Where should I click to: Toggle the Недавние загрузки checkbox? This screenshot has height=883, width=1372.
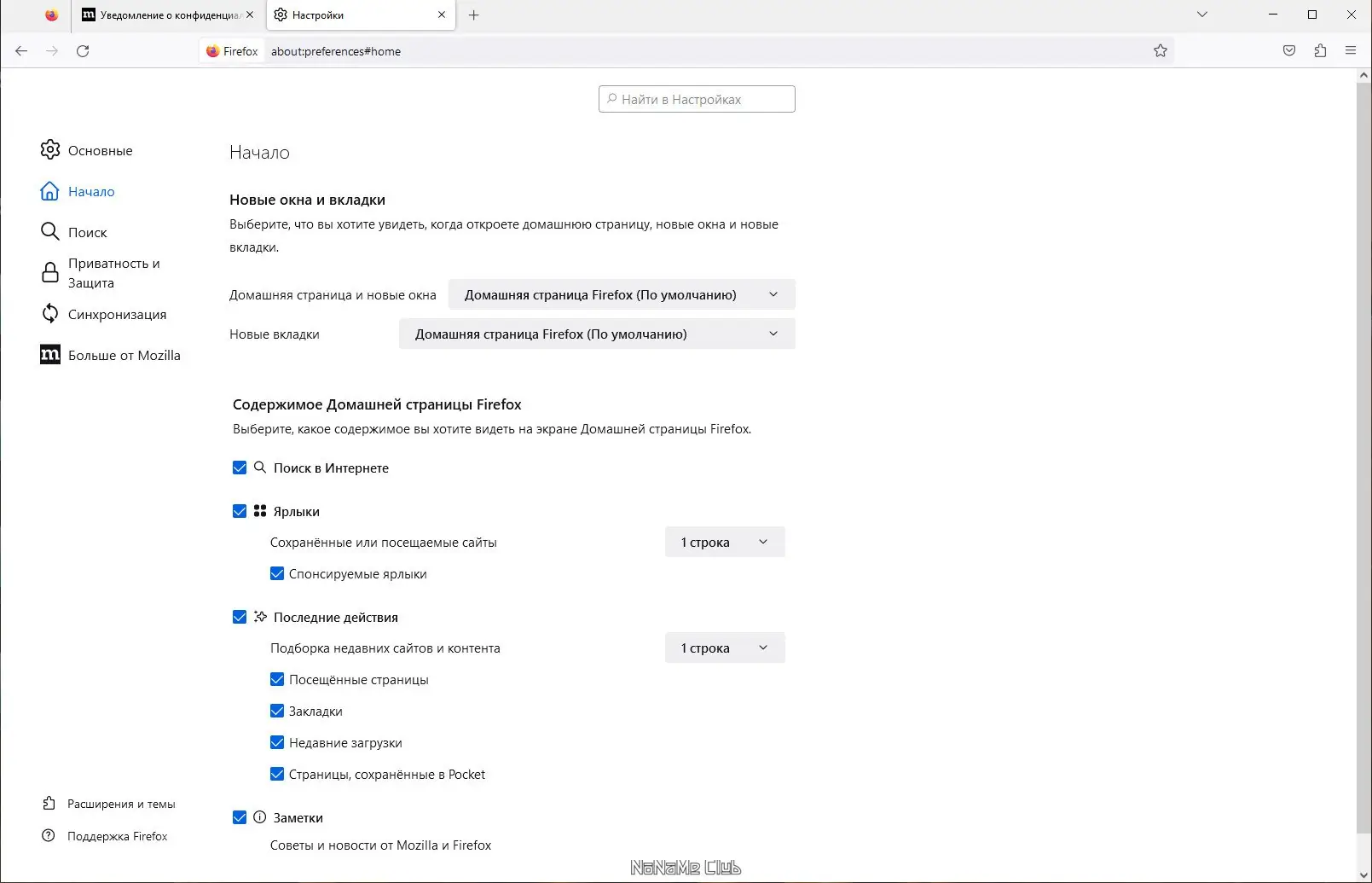277,742
